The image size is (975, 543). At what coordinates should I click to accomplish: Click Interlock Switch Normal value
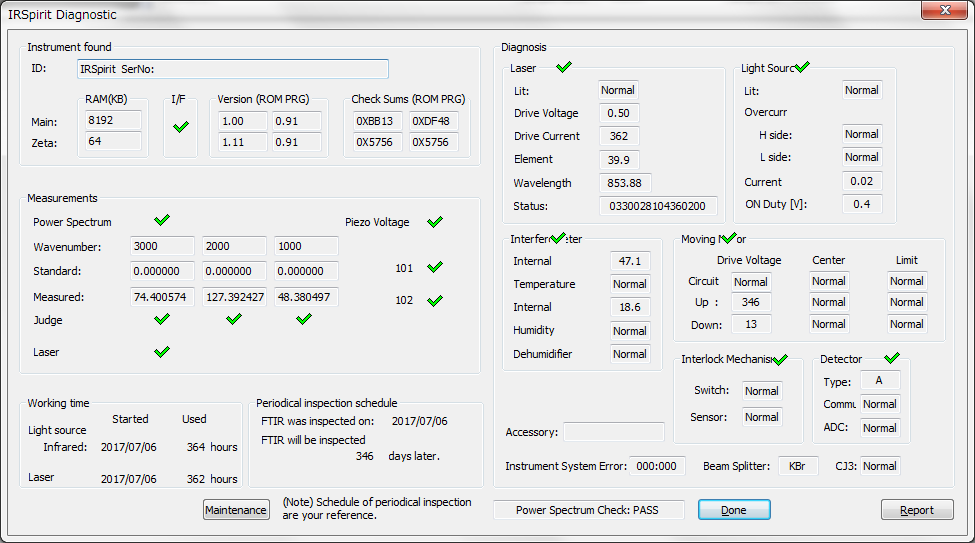[x=762, y=391]
